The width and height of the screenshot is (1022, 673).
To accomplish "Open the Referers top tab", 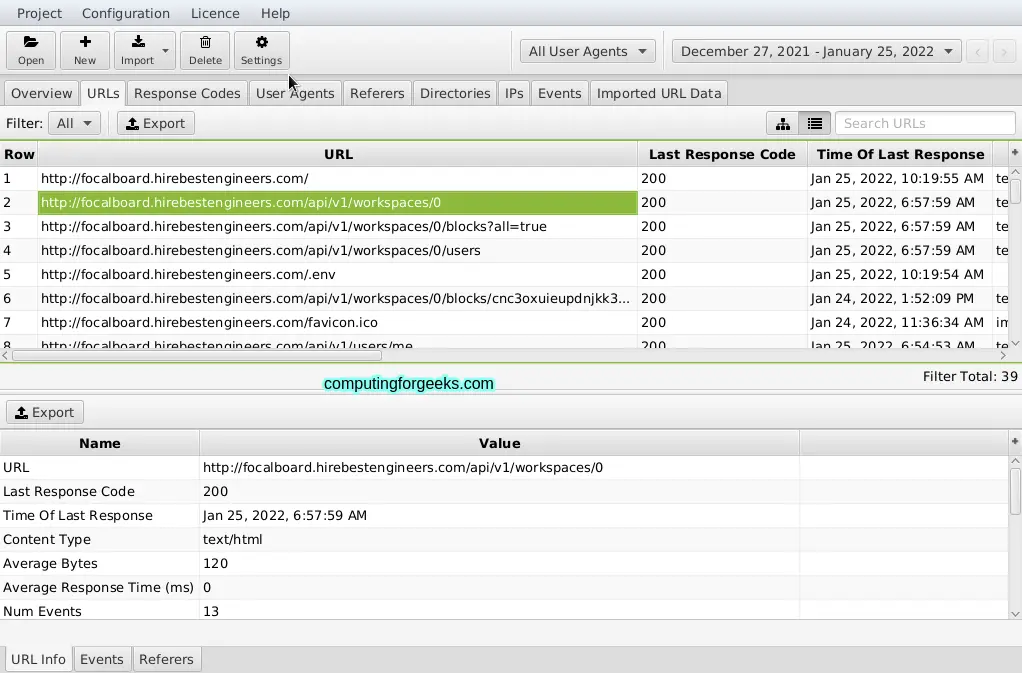I will tap(377, 93).
